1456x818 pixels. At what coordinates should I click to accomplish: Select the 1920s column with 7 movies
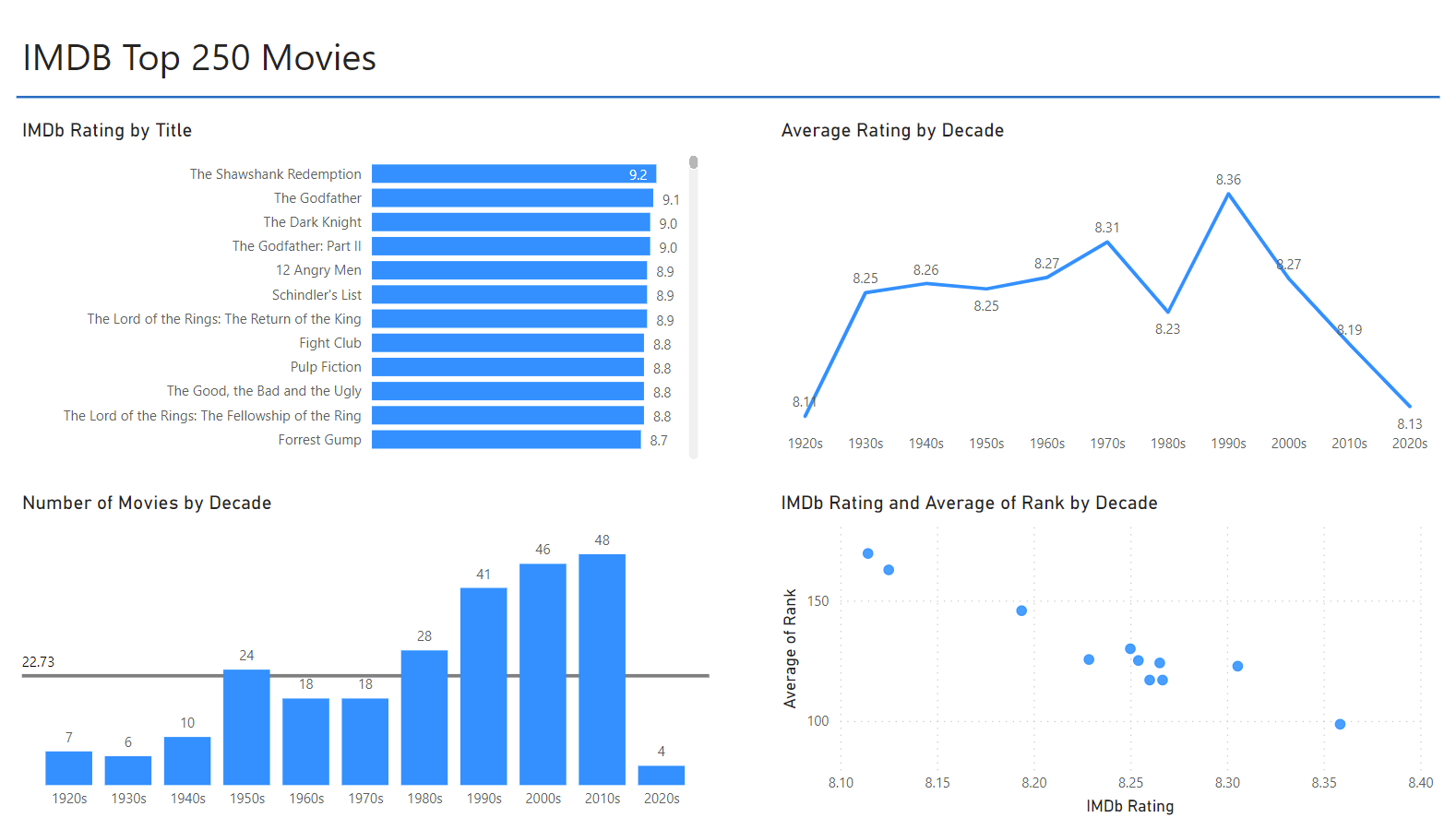click(69, 768)
